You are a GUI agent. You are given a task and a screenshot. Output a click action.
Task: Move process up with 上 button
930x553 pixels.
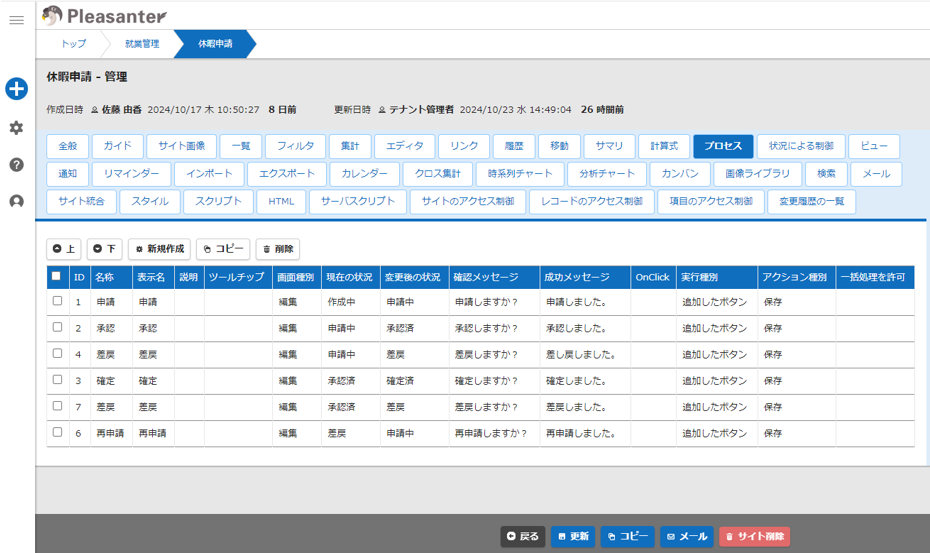tap(64, 249)
